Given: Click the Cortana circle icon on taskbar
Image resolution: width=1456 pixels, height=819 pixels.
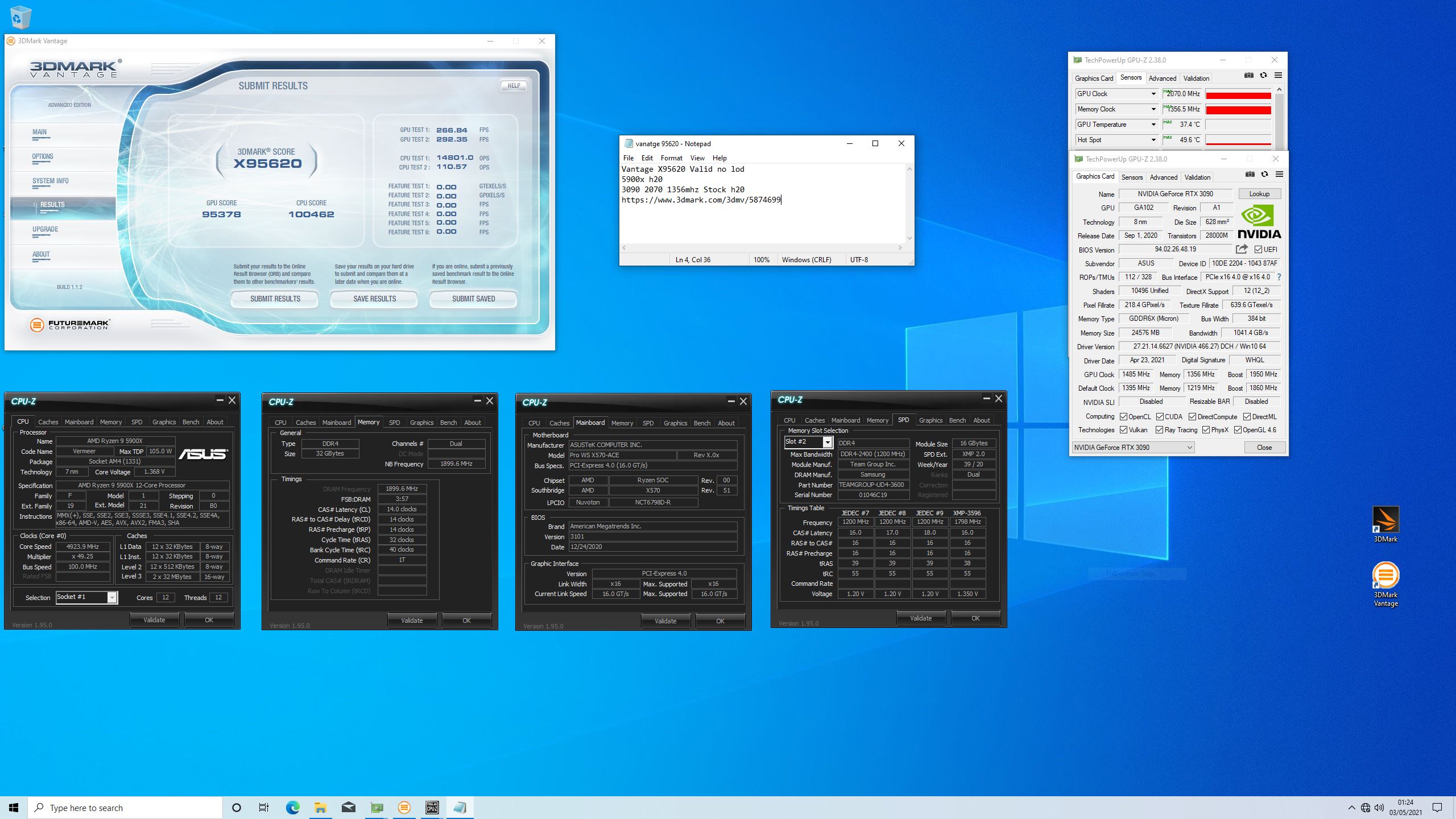Looking at the screenshot, I should point(237,808).
